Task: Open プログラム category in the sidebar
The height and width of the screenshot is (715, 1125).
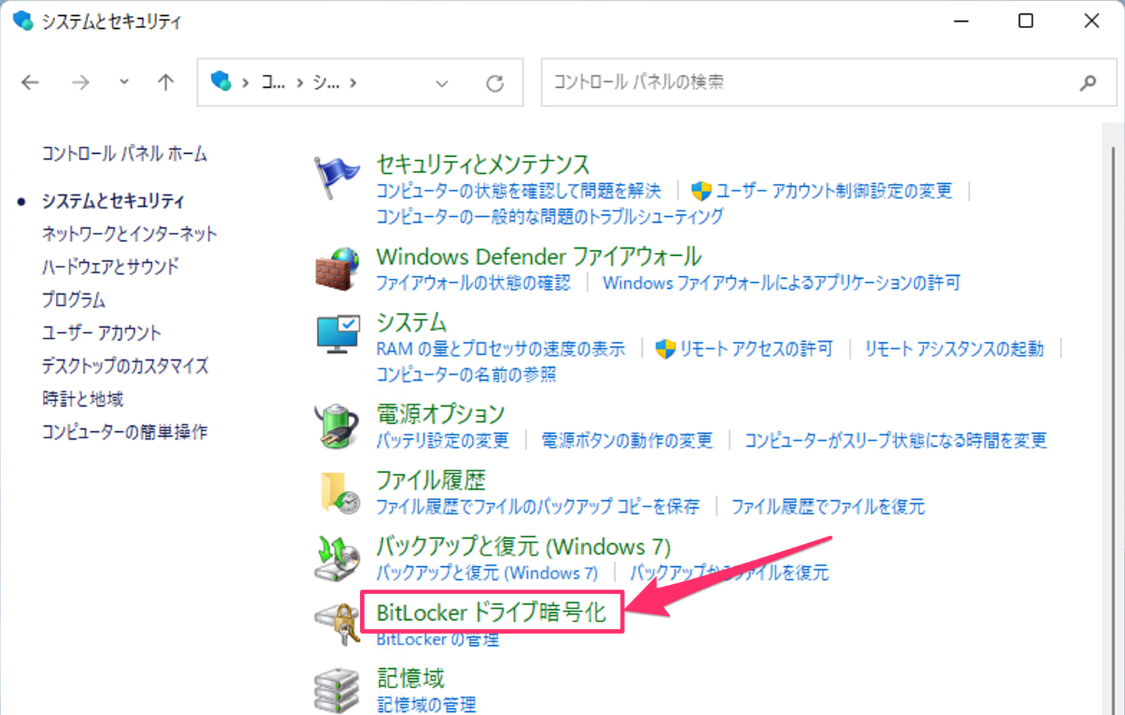Action: coord(73,300)
